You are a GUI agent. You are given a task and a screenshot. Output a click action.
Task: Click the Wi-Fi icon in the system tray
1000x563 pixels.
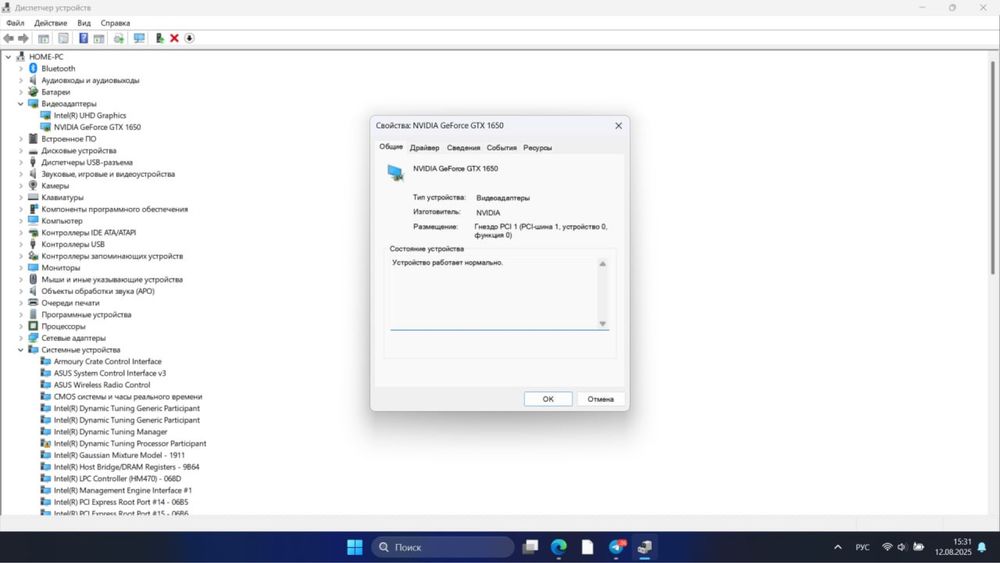tap(887, 547)
